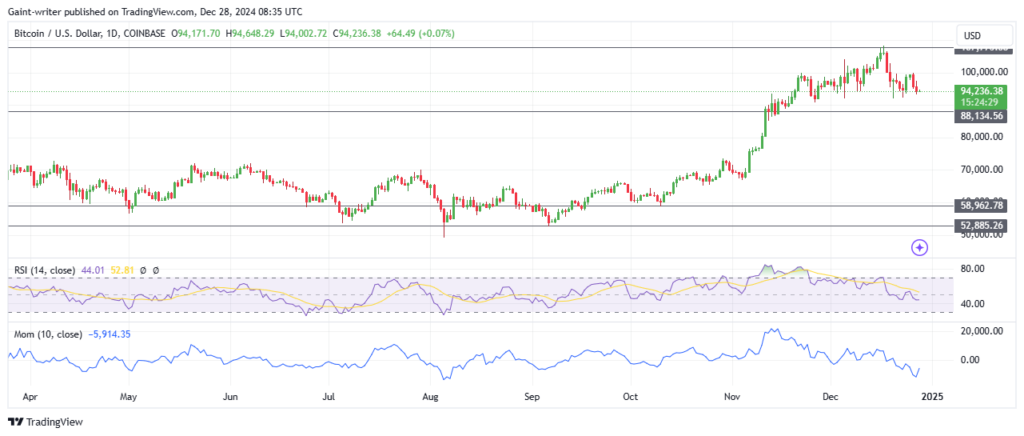1024x436 pixels.
Task: Click the high value H94,648.29
Action: coord(251,33)
